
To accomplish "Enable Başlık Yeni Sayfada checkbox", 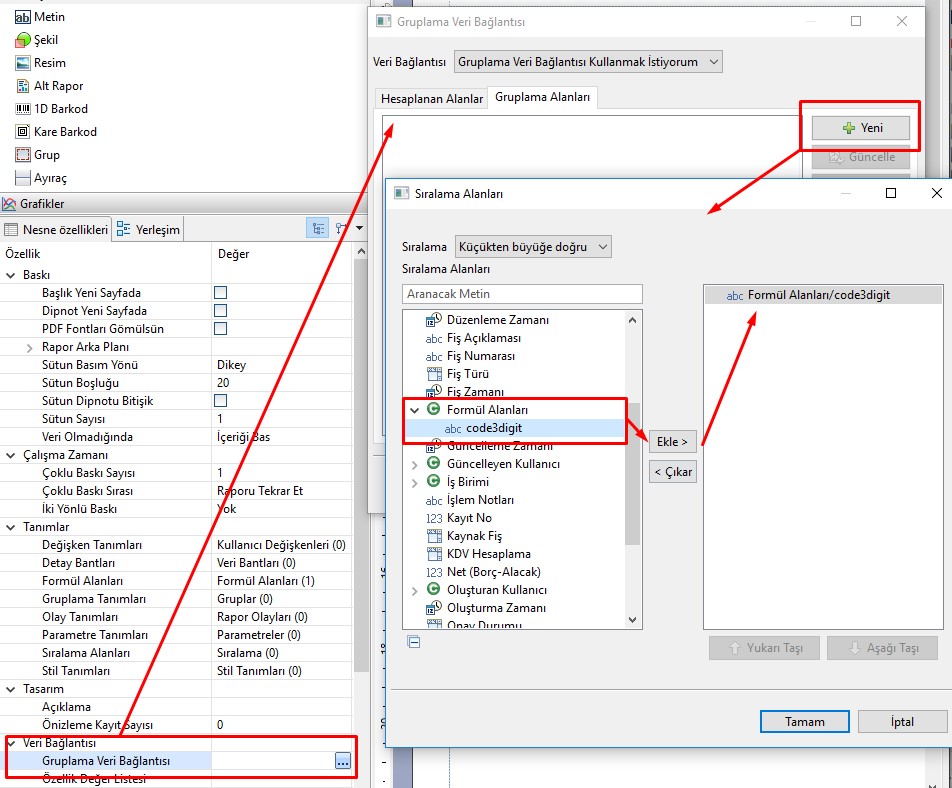I will click(220, 293).
